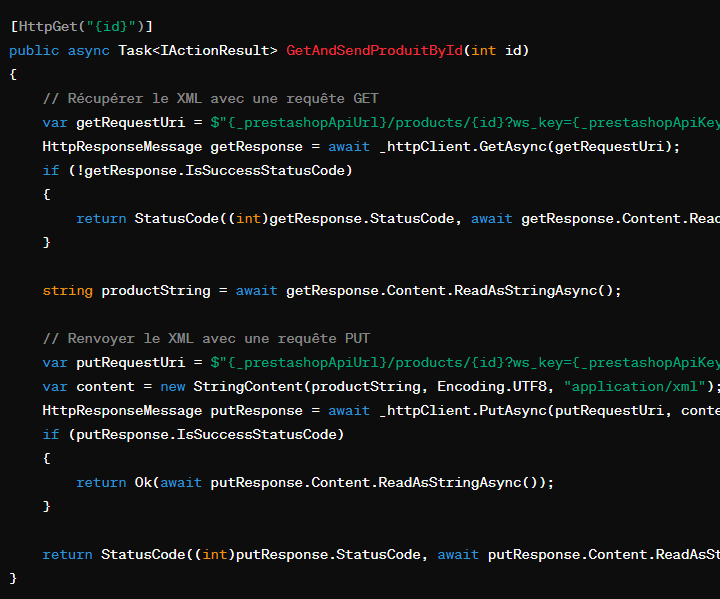Click the 'Renvoyer le XML' comment
The width and height of the screenshot is (720, 599).
tap(206, 339)
